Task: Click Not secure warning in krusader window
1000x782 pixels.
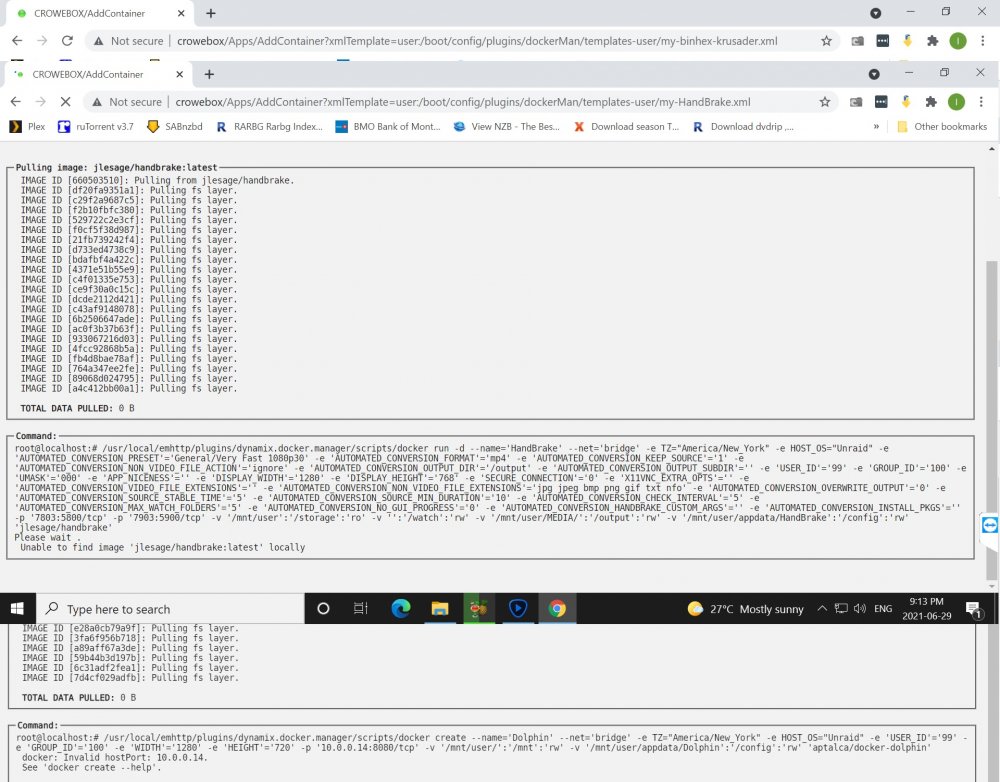Action: click(x=129, y=41)
